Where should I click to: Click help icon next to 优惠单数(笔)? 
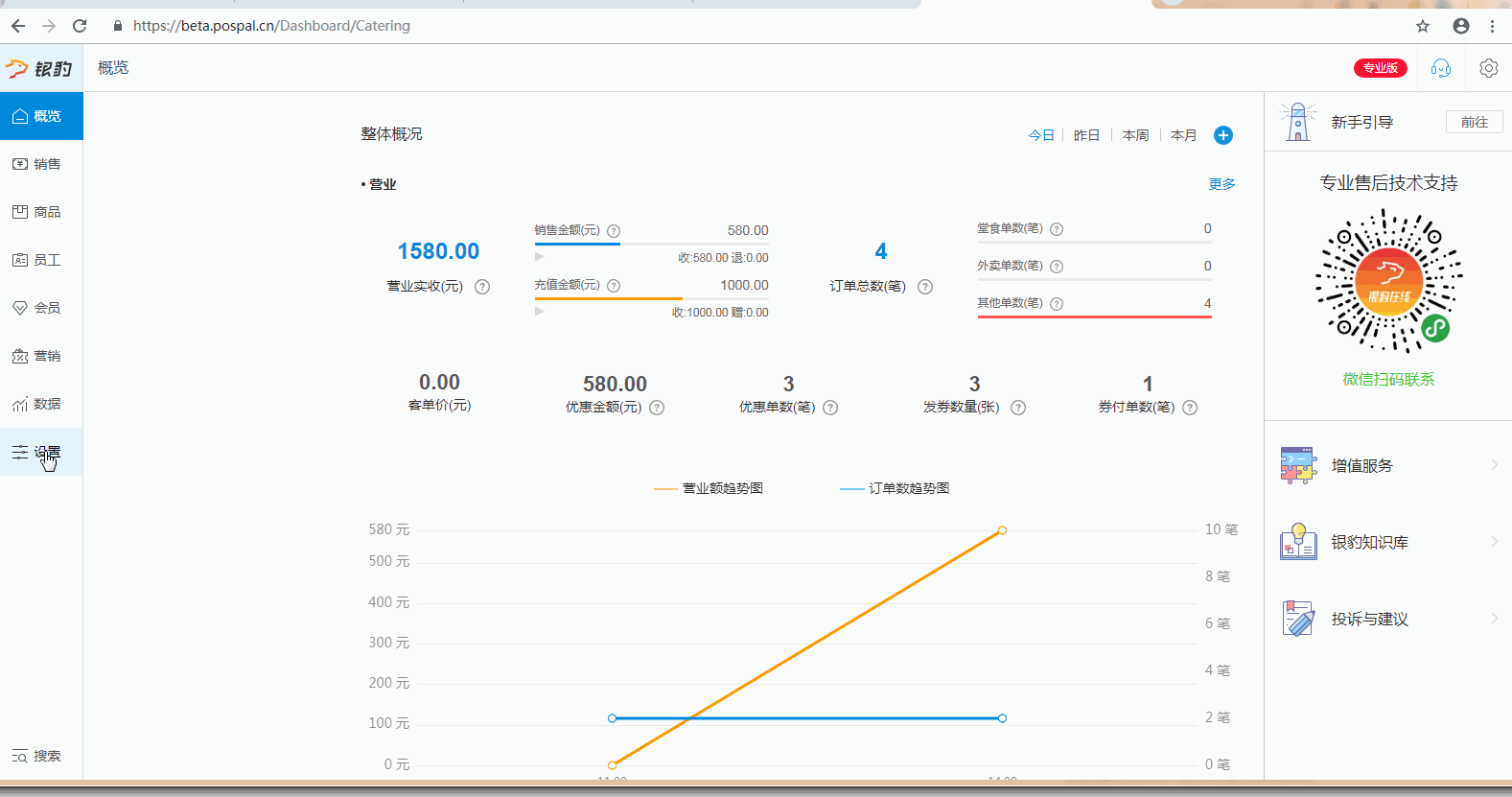pyautogui.click(x=830, y=408)
